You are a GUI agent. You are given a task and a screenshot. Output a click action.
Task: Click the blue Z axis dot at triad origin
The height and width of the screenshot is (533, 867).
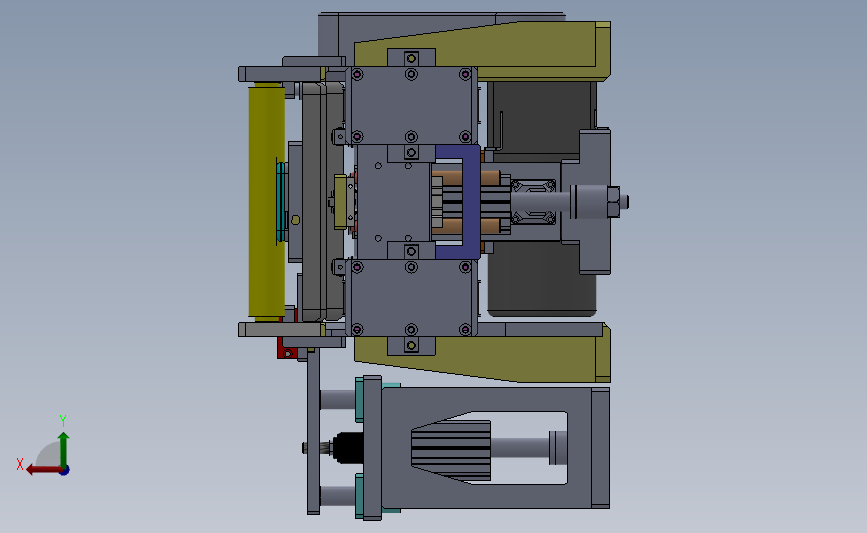65,471
